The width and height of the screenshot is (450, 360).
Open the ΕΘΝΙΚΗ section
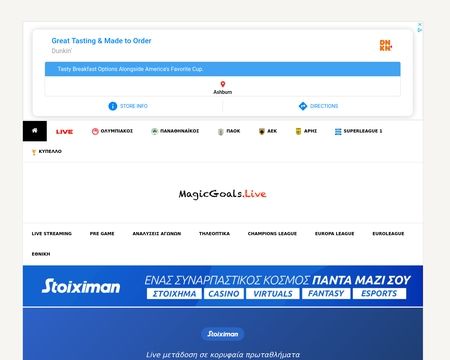[41, 254]
